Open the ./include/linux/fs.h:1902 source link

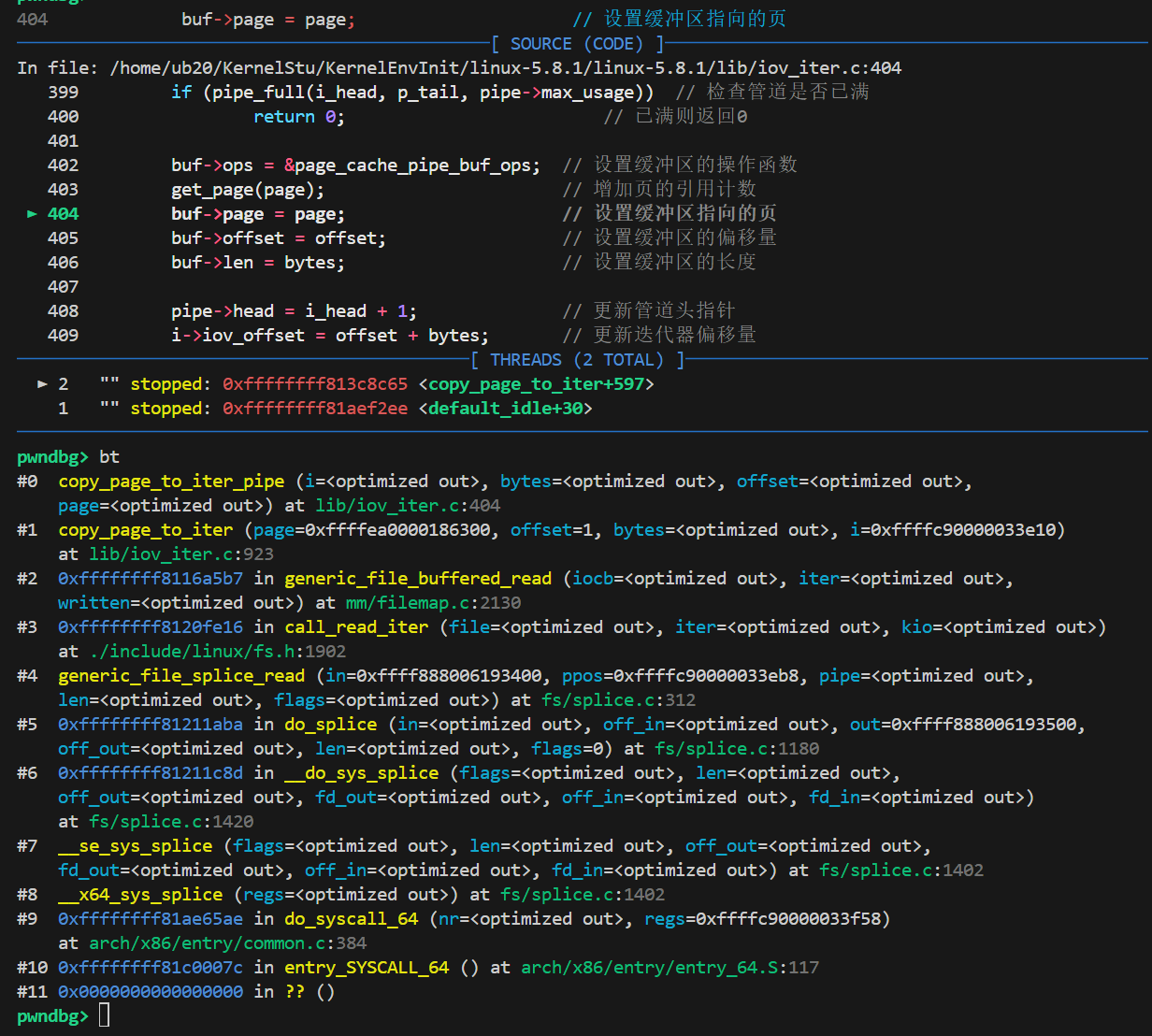pyautogui.click(x=217, y=652)
